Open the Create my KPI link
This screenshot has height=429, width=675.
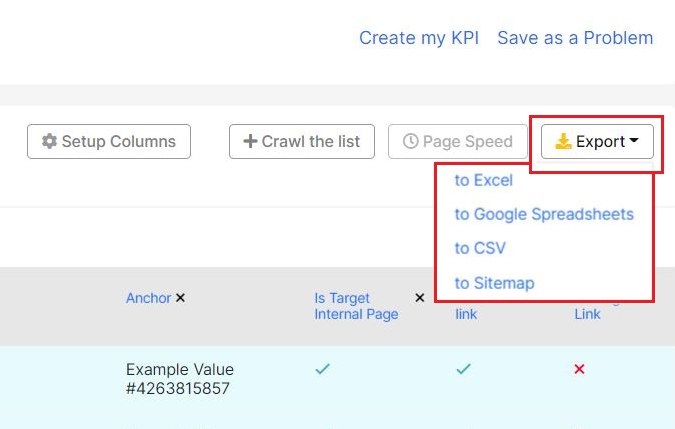click(x=419, y=38)
